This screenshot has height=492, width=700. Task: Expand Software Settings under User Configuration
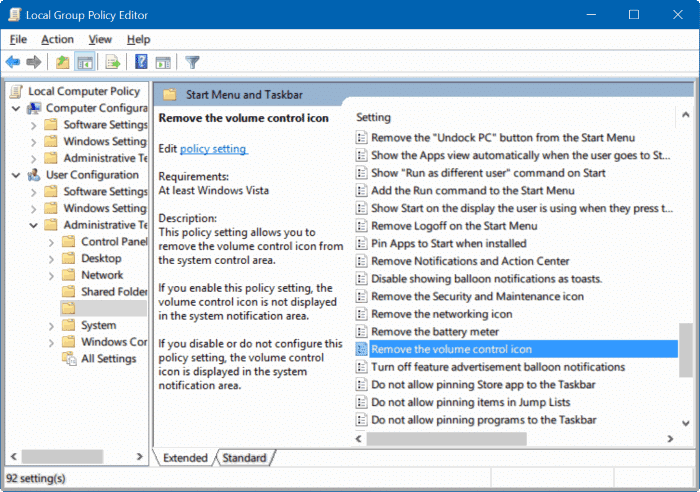click(33, 192)
